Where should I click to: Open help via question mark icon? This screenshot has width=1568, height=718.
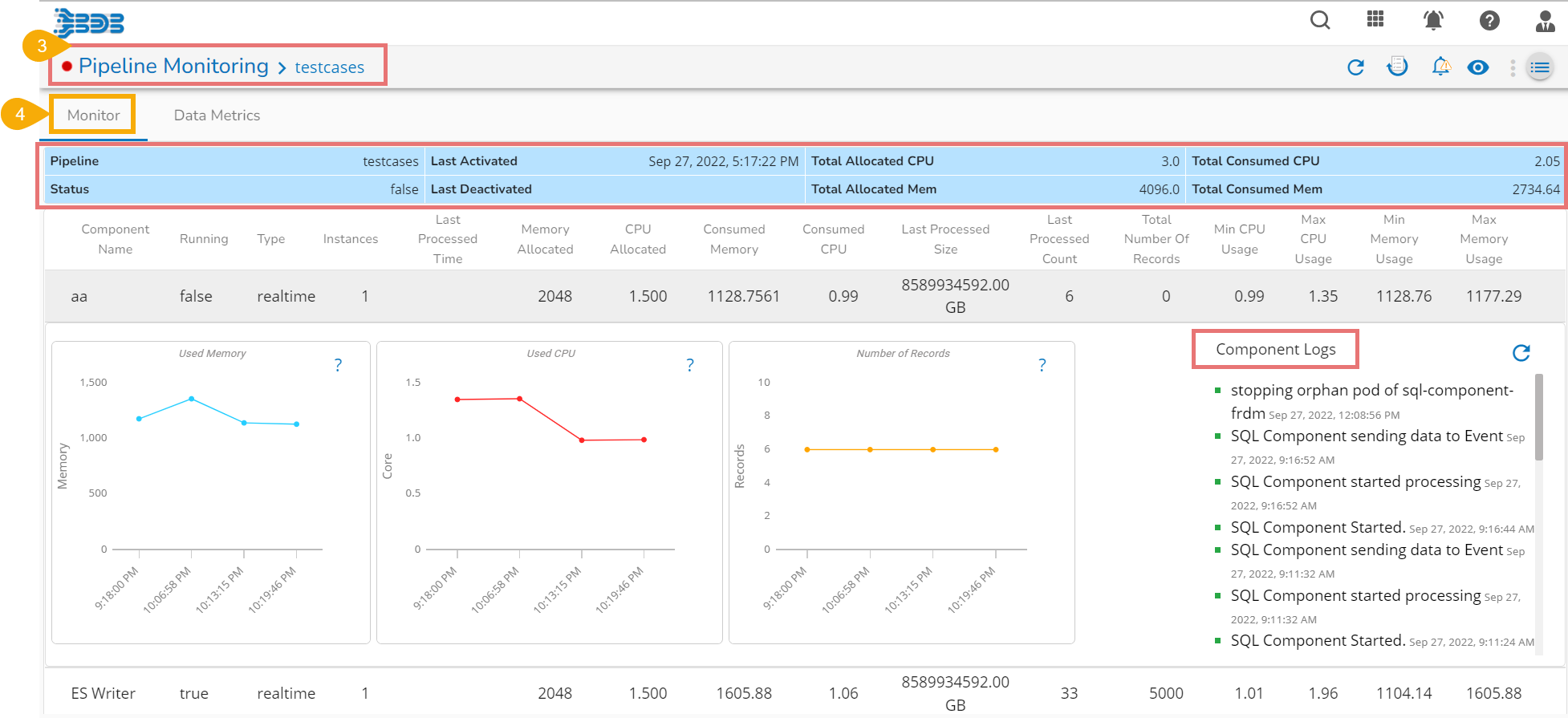tap(1489, 20)
